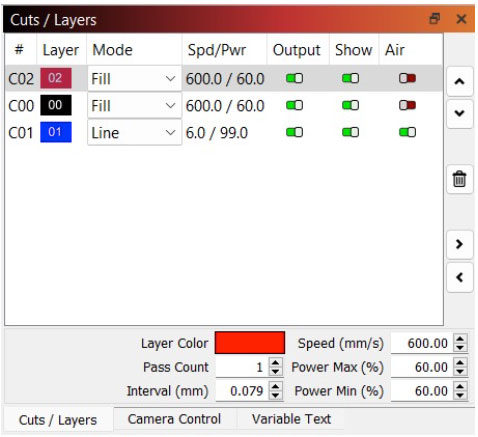Close the Cuts / Layers panel

(x=461, y=19)
